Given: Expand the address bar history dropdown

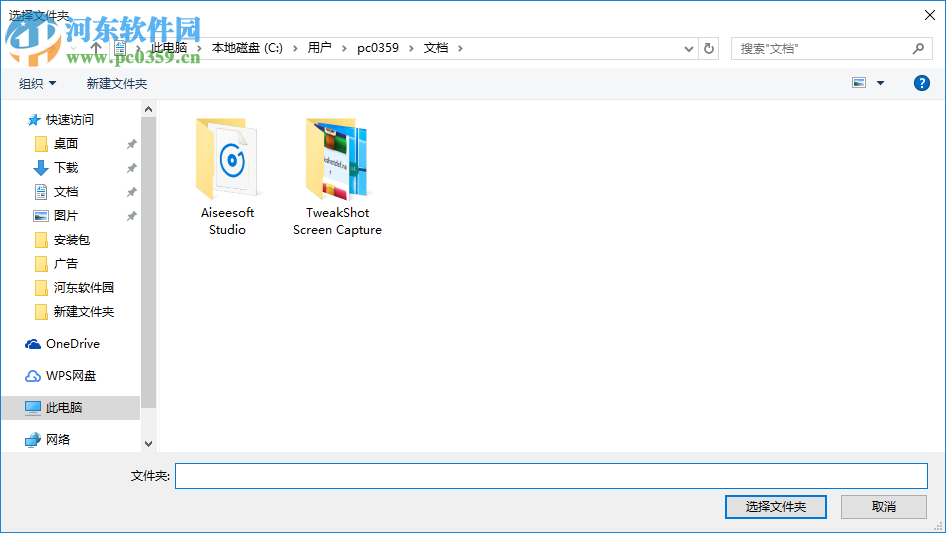Looking at the screenshot, I should click(688, 48).
